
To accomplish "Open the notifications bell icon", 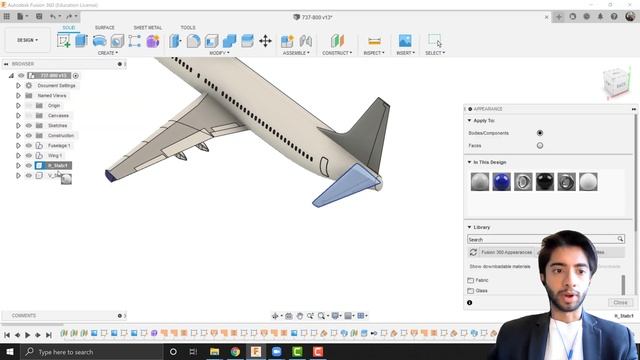I will [x=600, y=17].
